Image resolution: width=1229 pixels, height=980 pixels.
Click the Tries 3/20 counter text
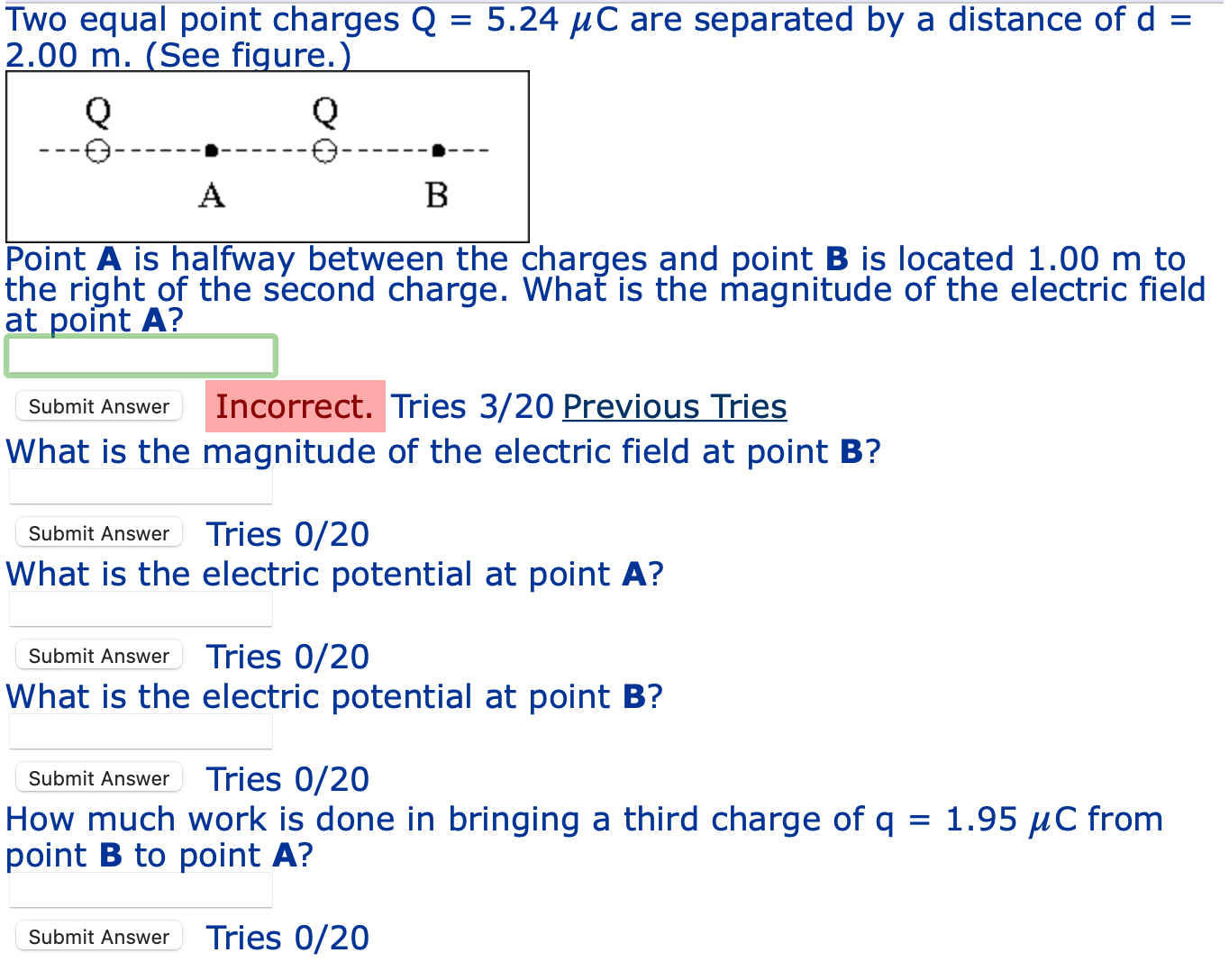472,406
